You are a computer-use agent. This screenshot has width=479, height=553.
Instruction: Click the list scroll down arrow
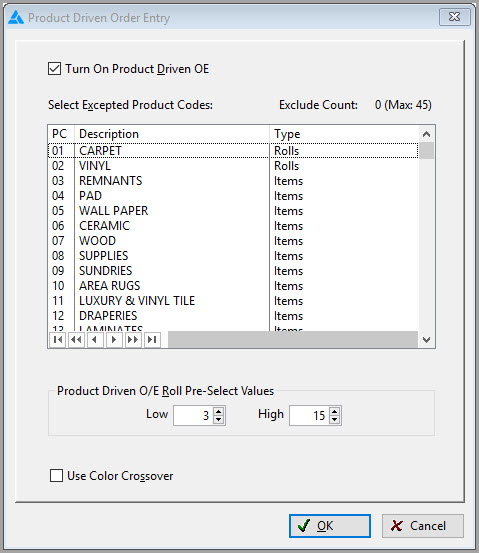[x=426, y=340]
